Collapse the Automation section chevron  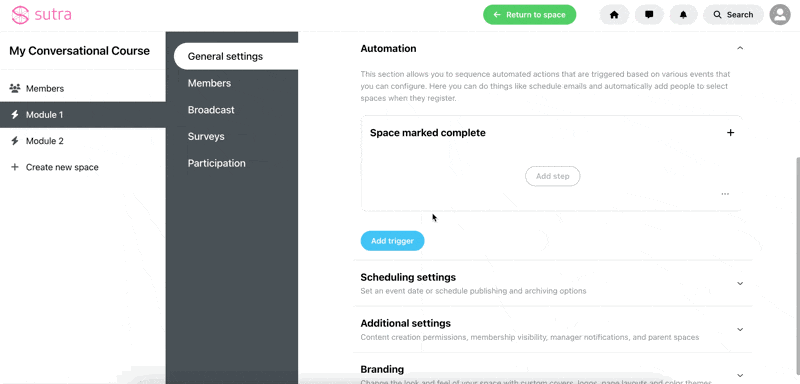pos(740,48)
